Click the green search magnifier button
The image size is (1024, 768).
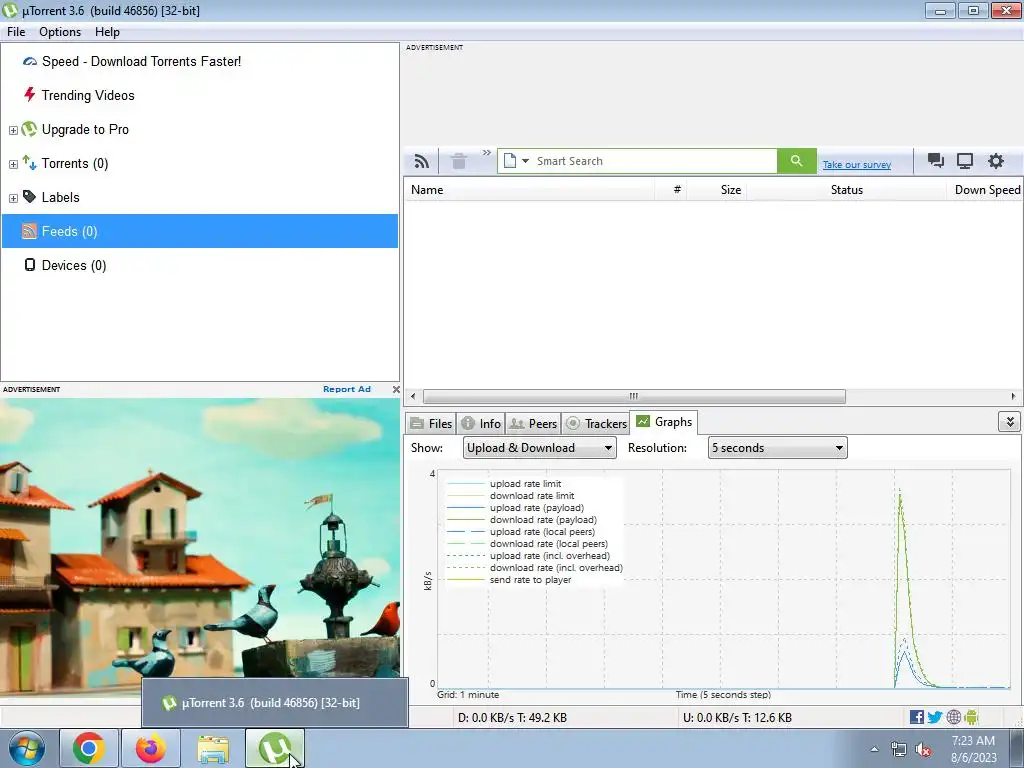(x=796, y=161)
